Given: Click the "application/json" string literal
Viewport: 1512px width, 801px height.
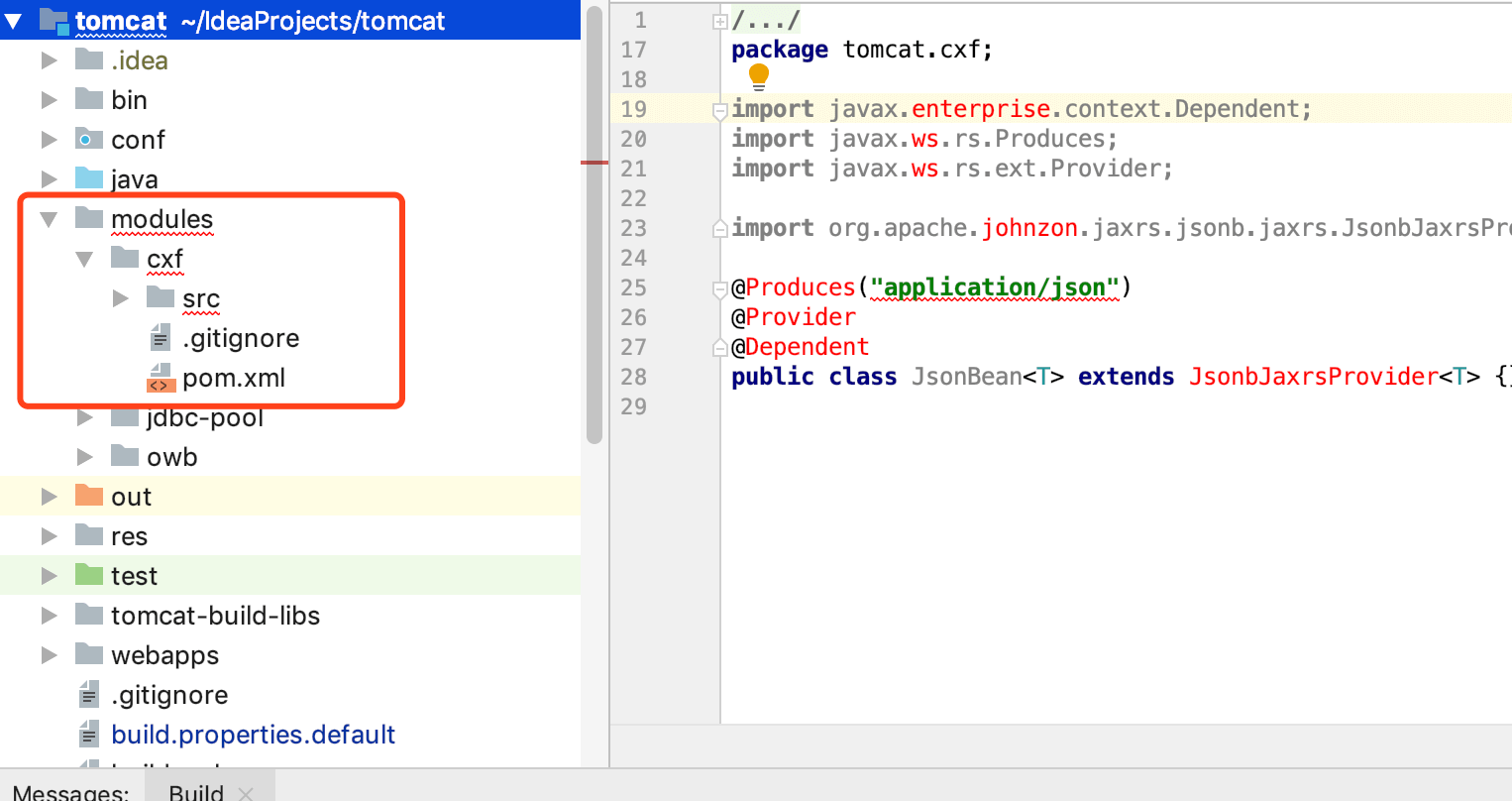Looking at the screenshot, I should pos(995,287).
